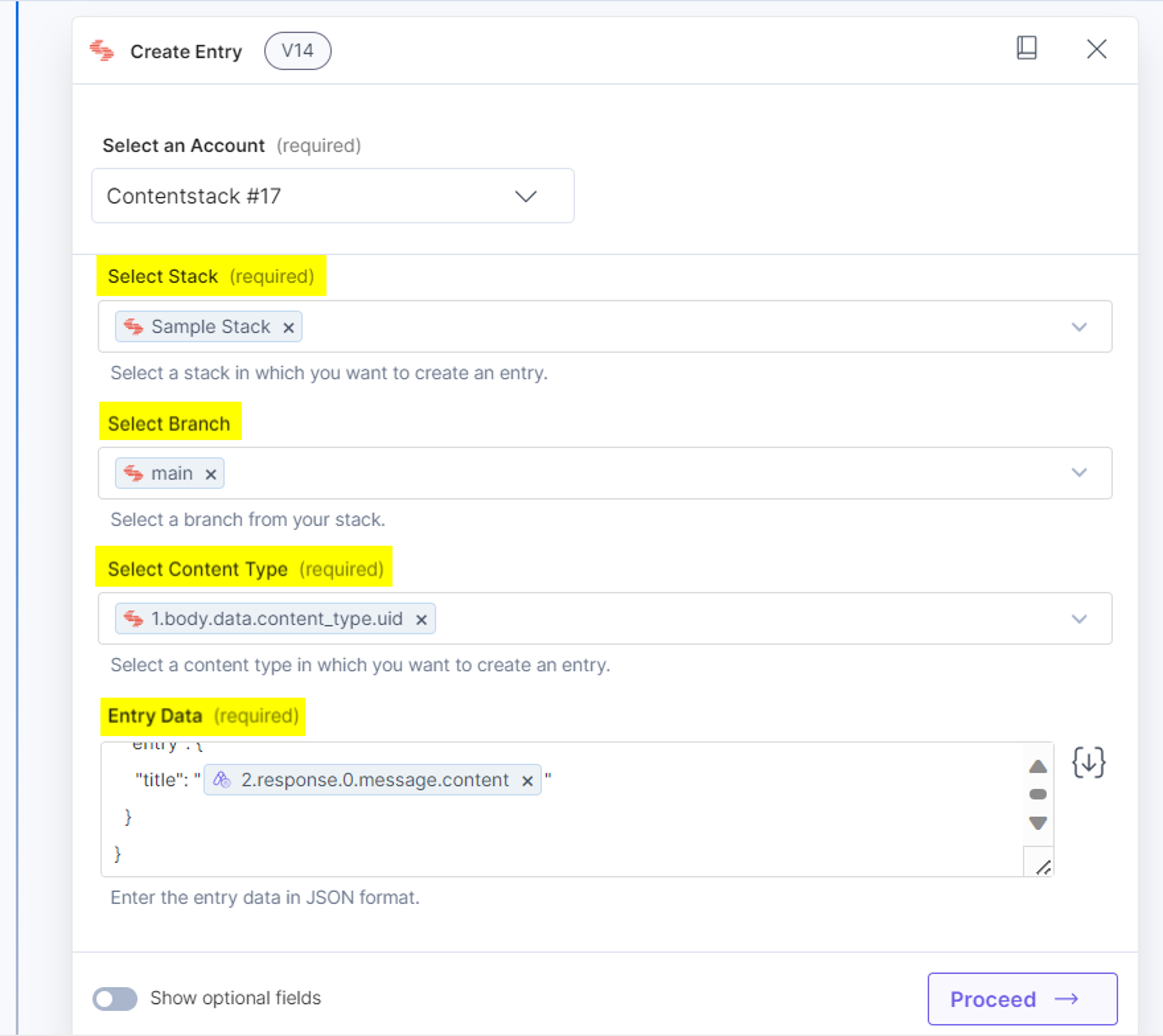Remove the 2.response.0.message.content pill
1163x1036 pixels.
coord(527,781)
